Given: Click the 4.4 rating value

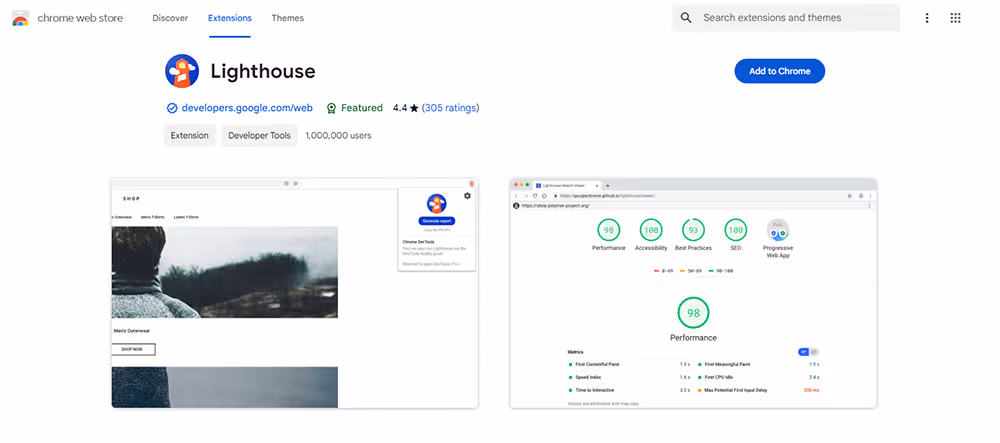Looking at the screenshot, I should point(400,108).
